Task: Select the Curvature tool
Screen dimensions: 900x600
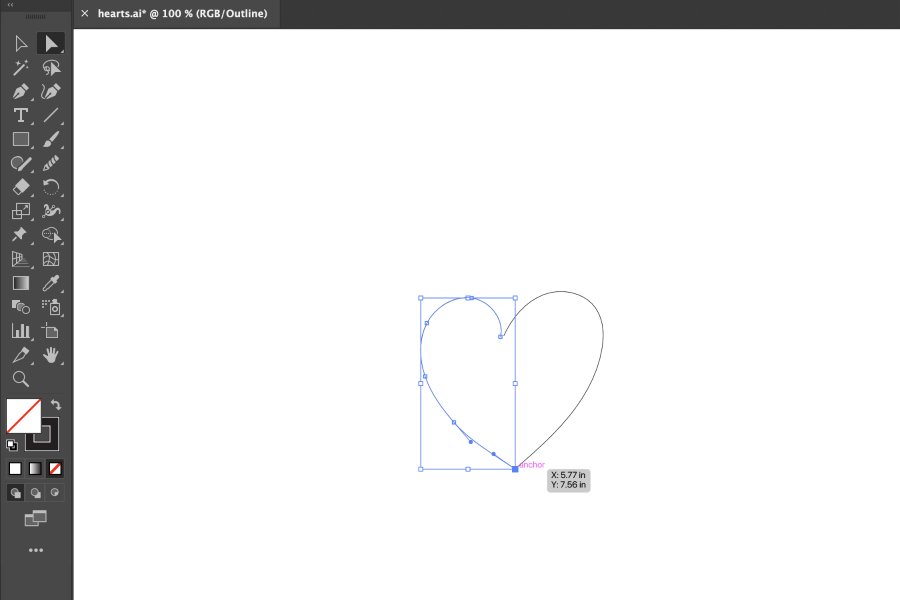Action: pyautogui.click(x=51, y=92)
